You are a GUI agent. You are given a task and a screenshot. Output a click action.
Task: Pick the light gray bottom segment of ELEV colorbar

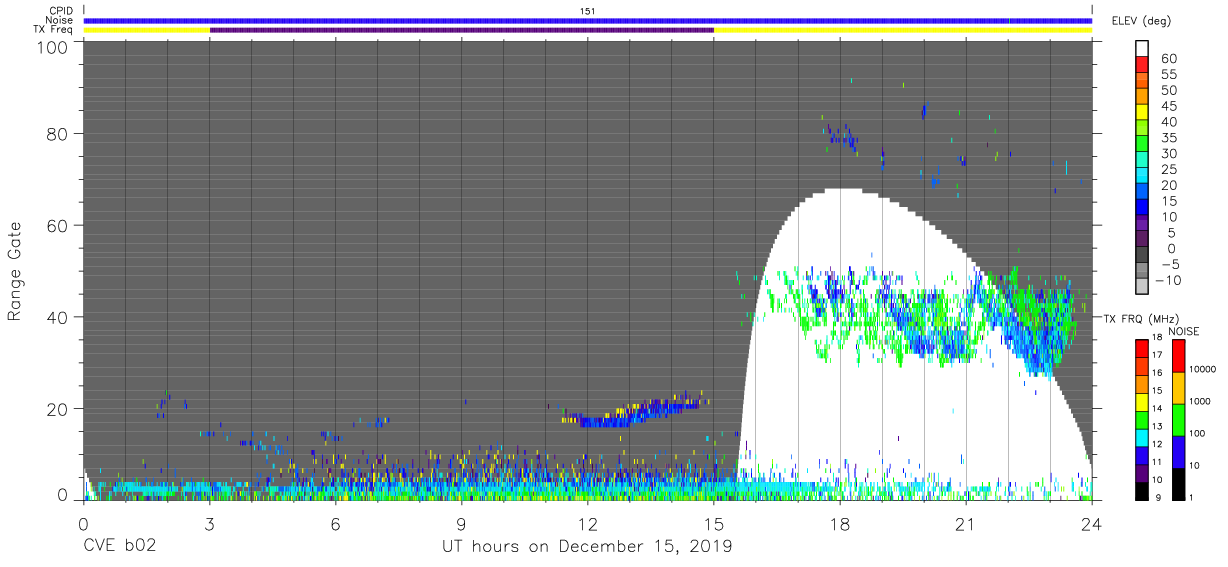(x=1142, y=287)
